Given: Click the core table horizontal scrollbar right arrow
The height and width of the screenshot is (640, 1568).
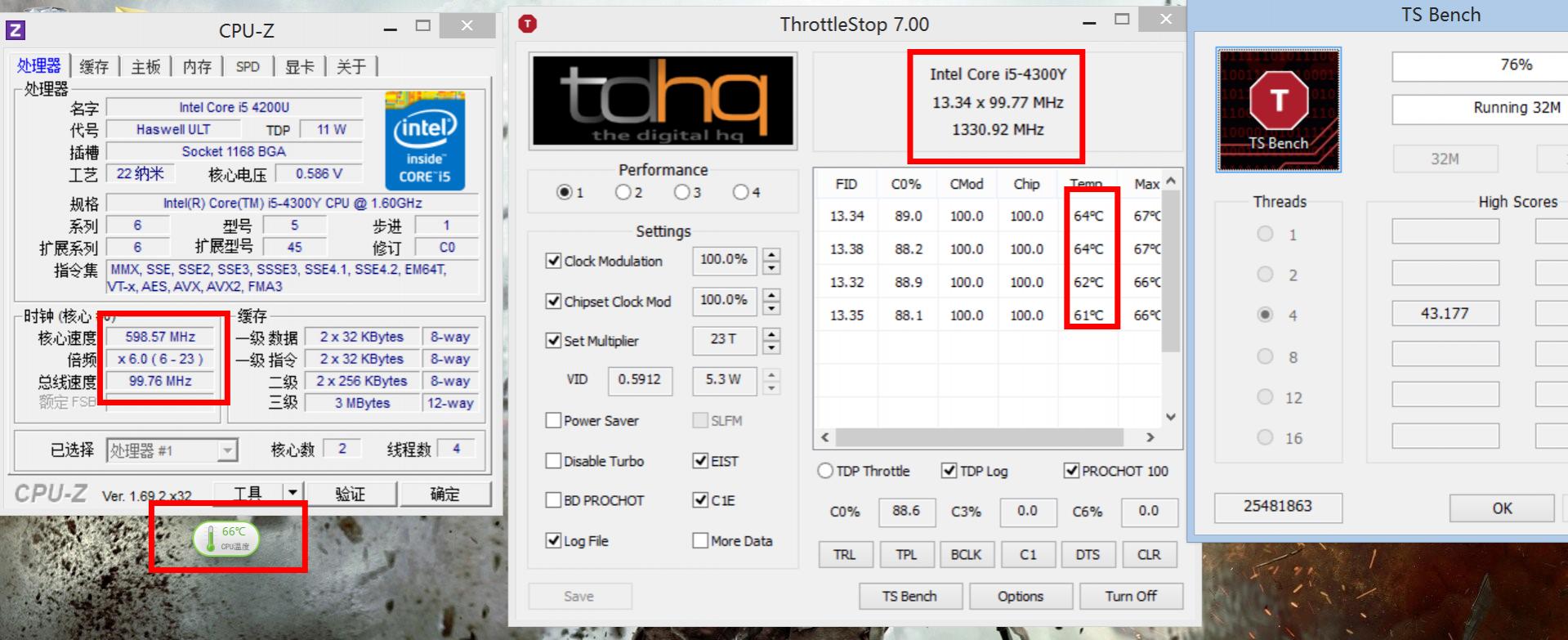Looking at the screenshot, I should (x=1150, y=437).
